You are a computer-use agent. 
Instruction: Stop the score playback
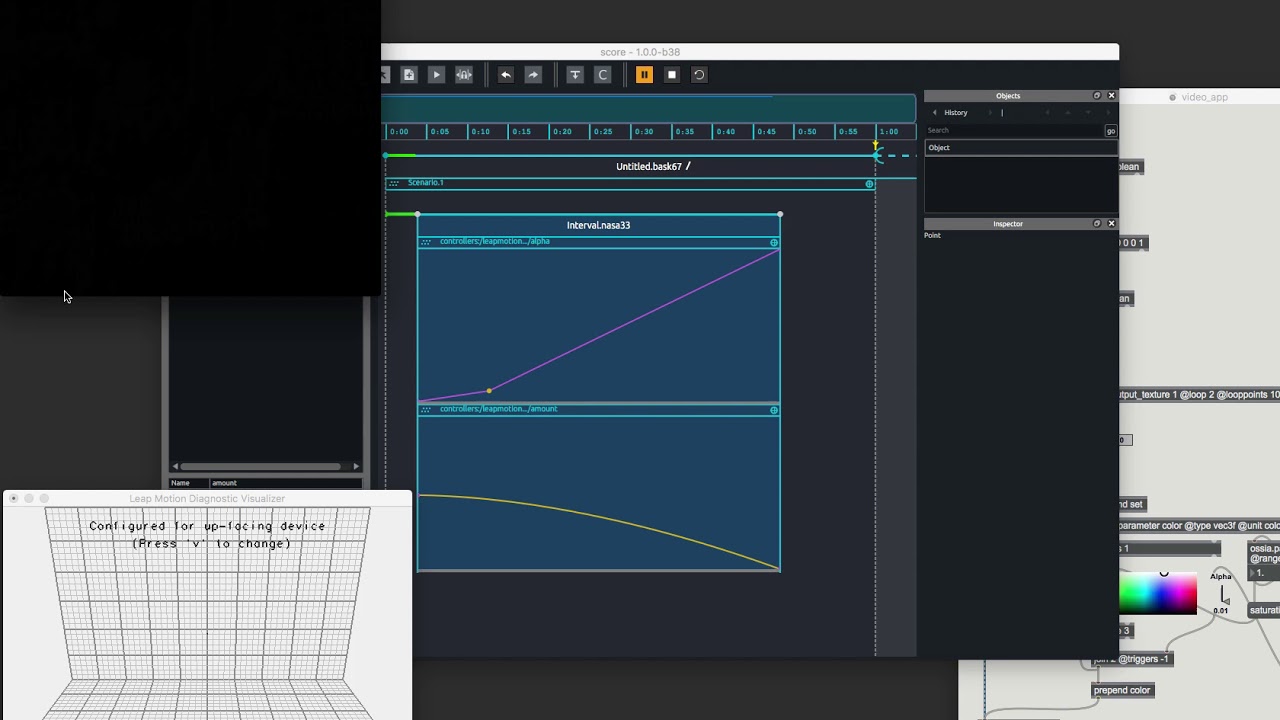672,75
